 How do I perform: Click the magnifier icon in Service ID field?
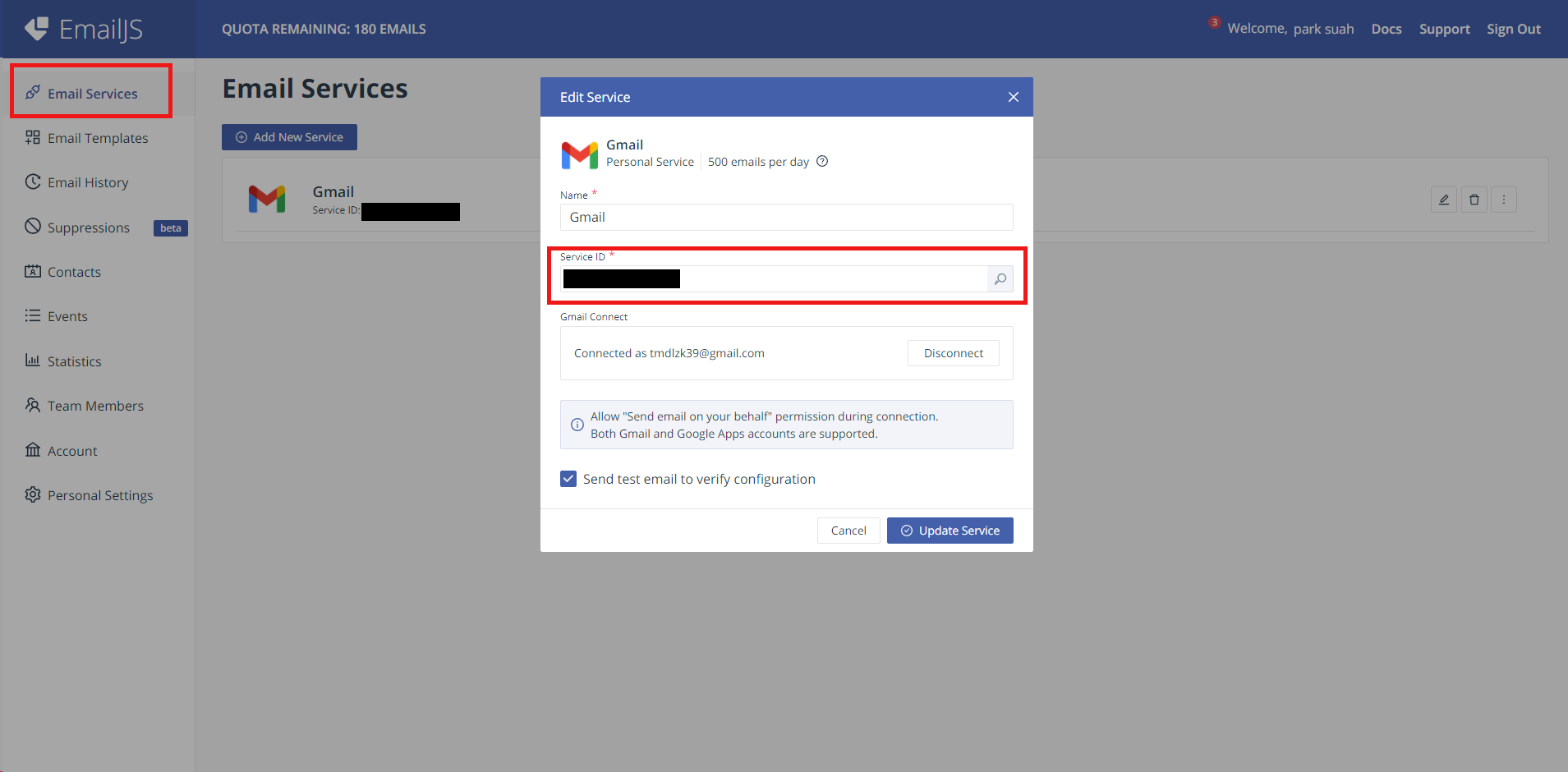(x=1000, y=279)
